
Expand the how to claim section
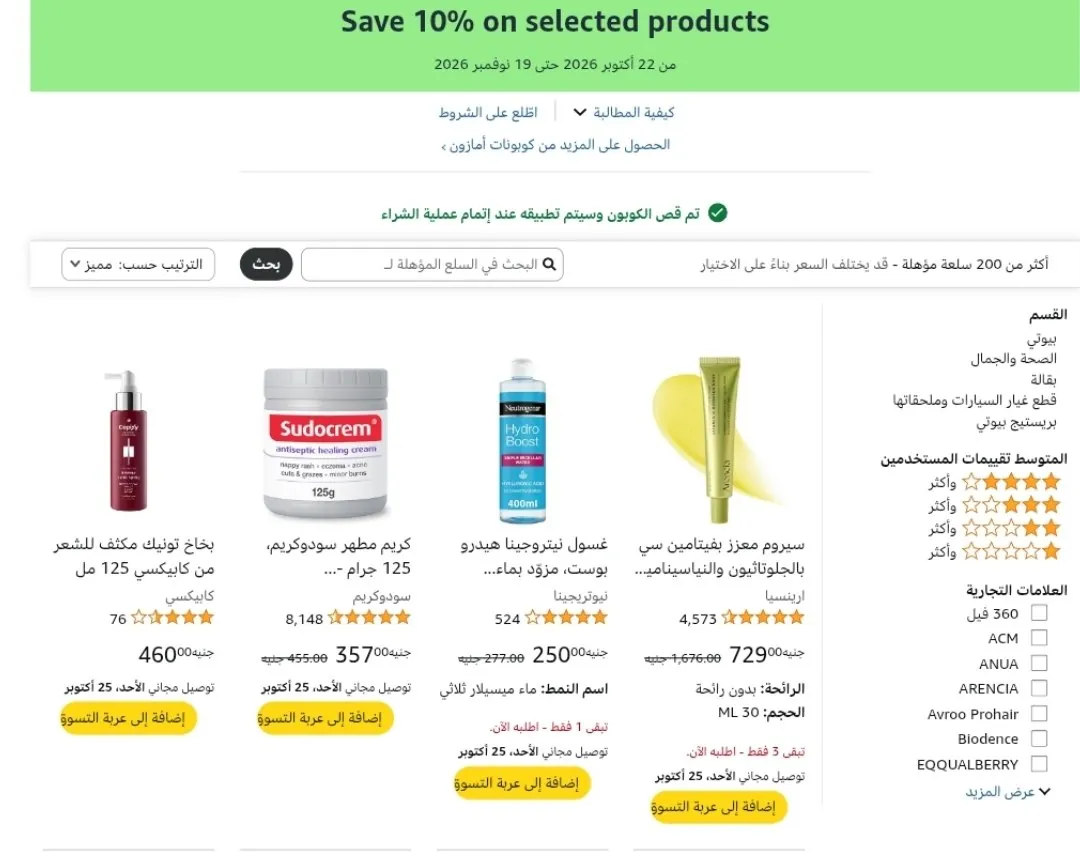(625, 112)
